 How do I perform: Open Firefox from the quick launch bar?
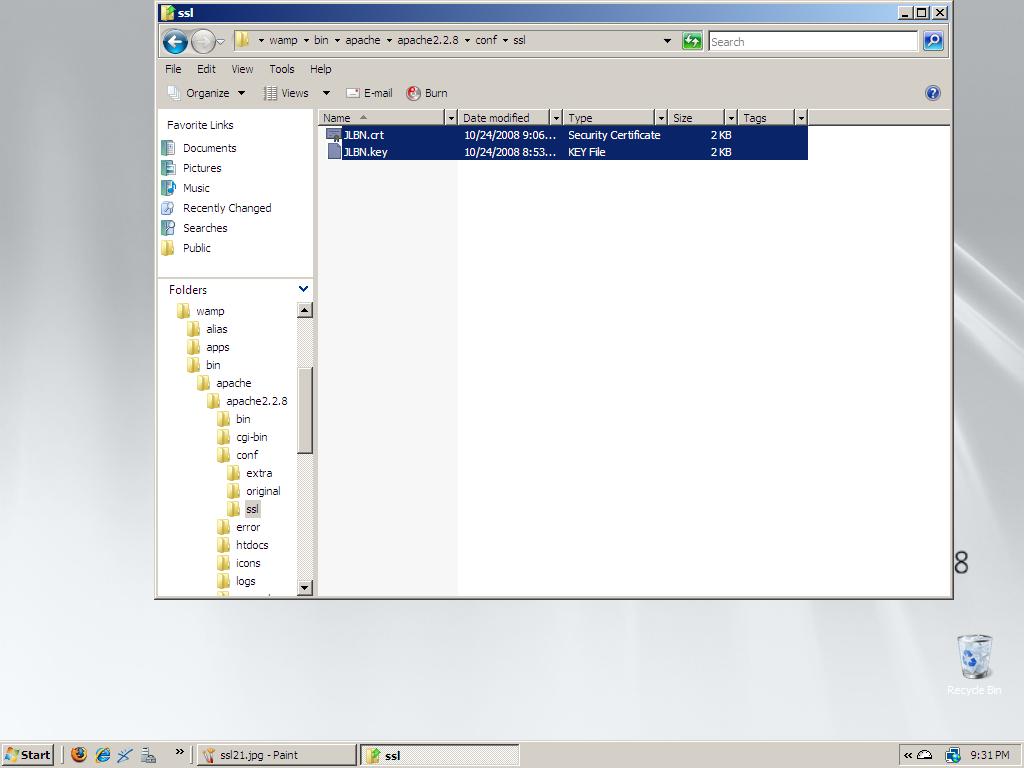click(x=79, y=755)
